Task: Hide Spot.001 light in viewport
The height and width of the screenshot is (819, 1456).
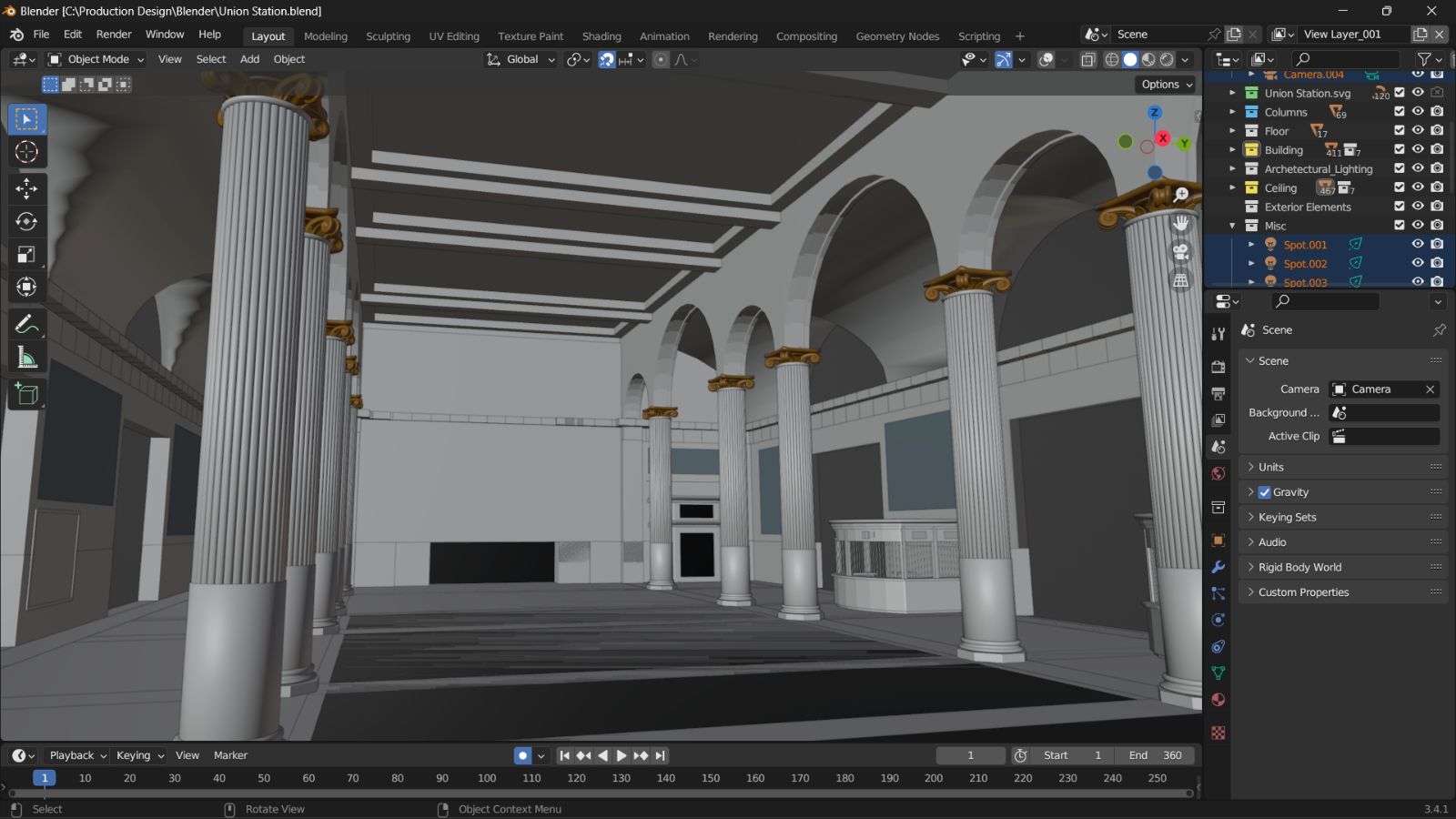Action: tap(1418, 245)
